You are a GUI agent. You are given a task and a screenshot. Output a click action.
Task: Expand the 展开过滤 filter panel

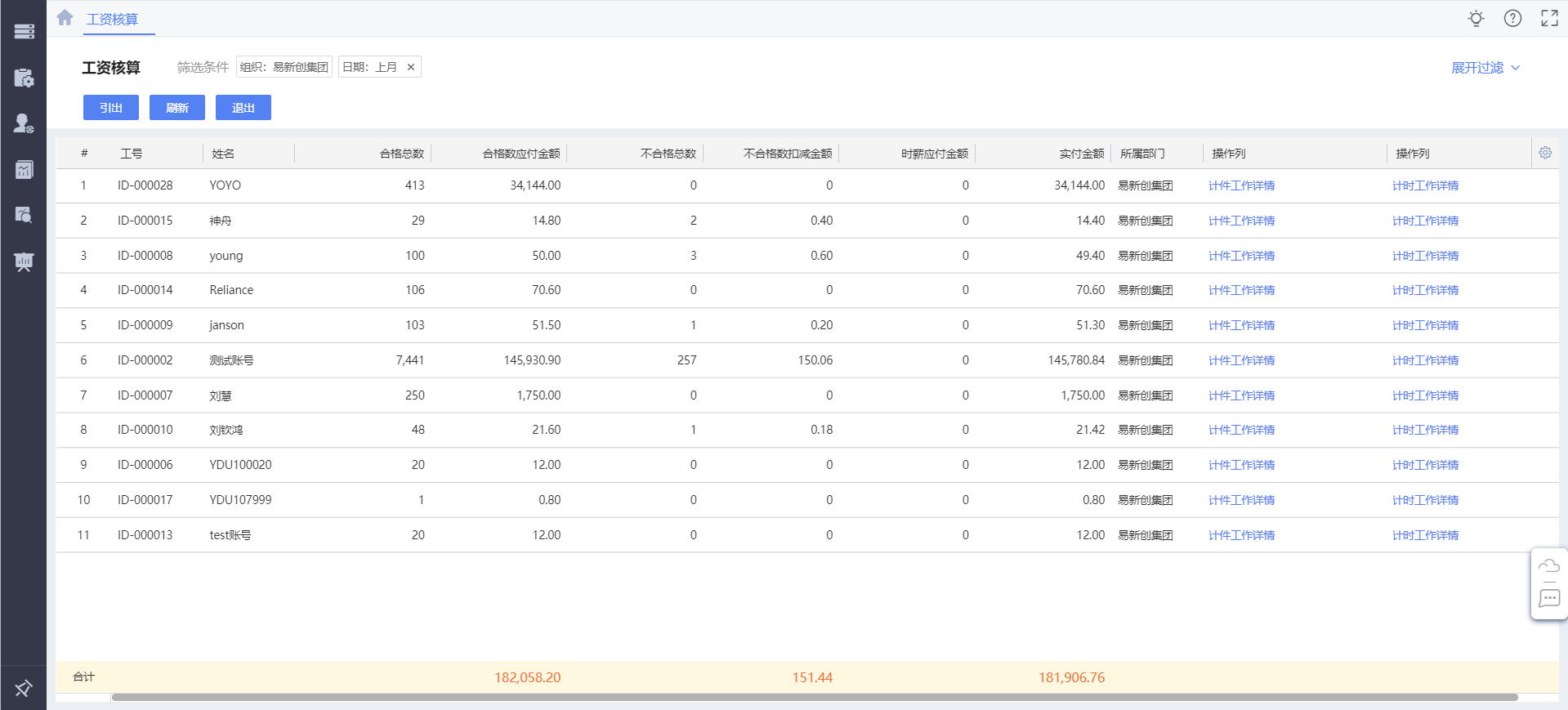click(1485, 68)
